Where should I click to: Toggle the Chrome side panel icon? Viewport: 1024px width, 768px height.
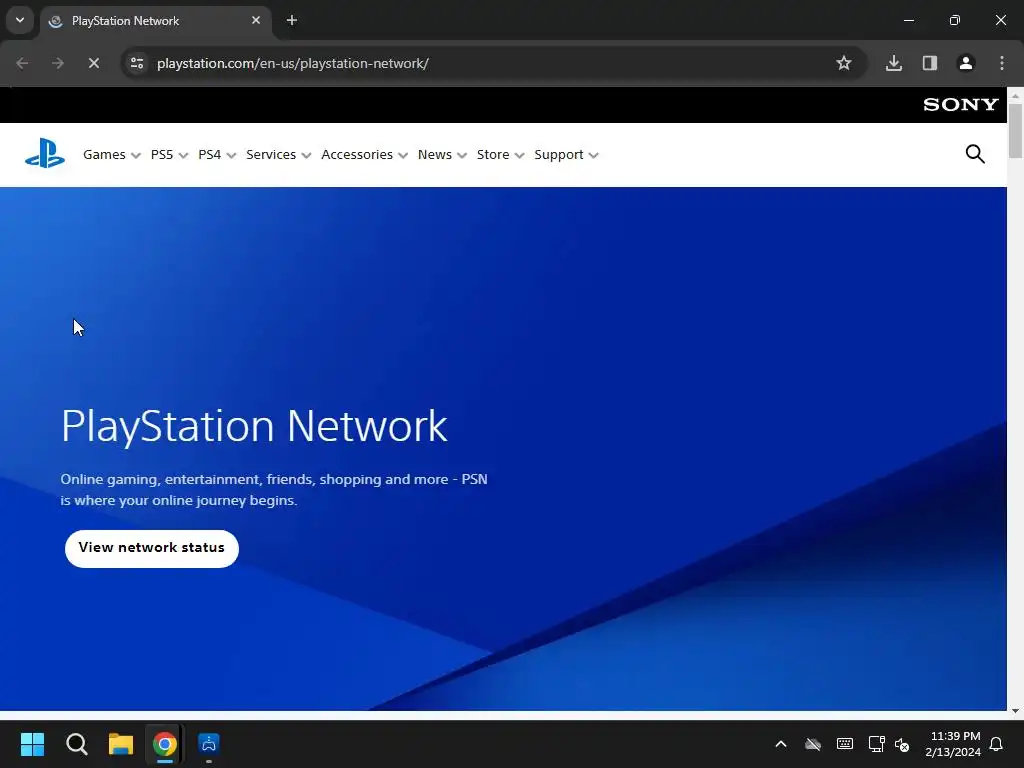(930, 63)
